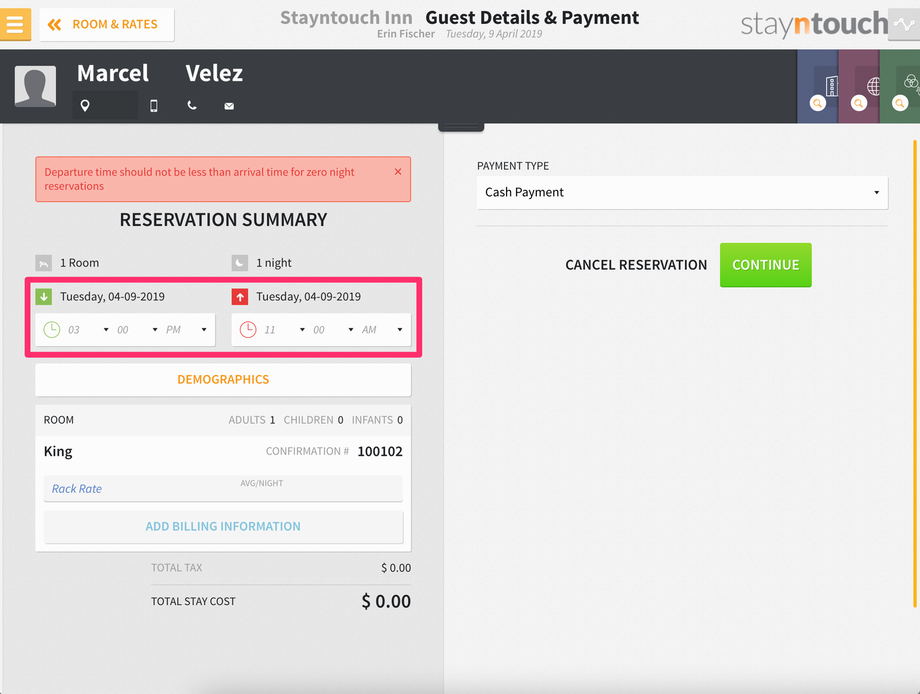
Task: Open the company card tab
Action: (817, 86)
